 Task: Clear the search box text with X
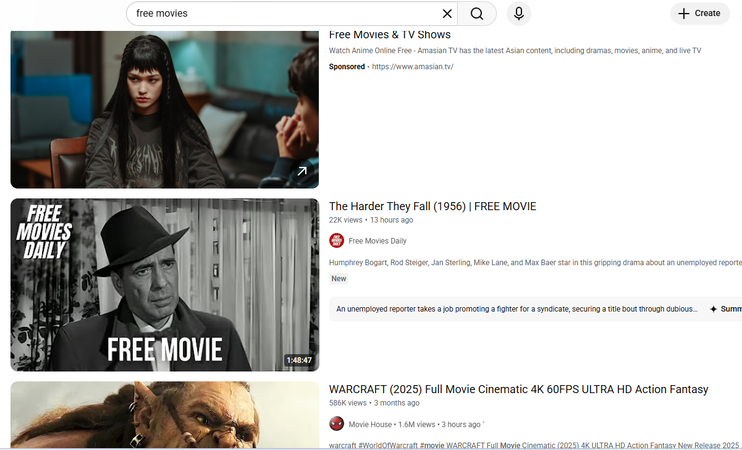447,14
